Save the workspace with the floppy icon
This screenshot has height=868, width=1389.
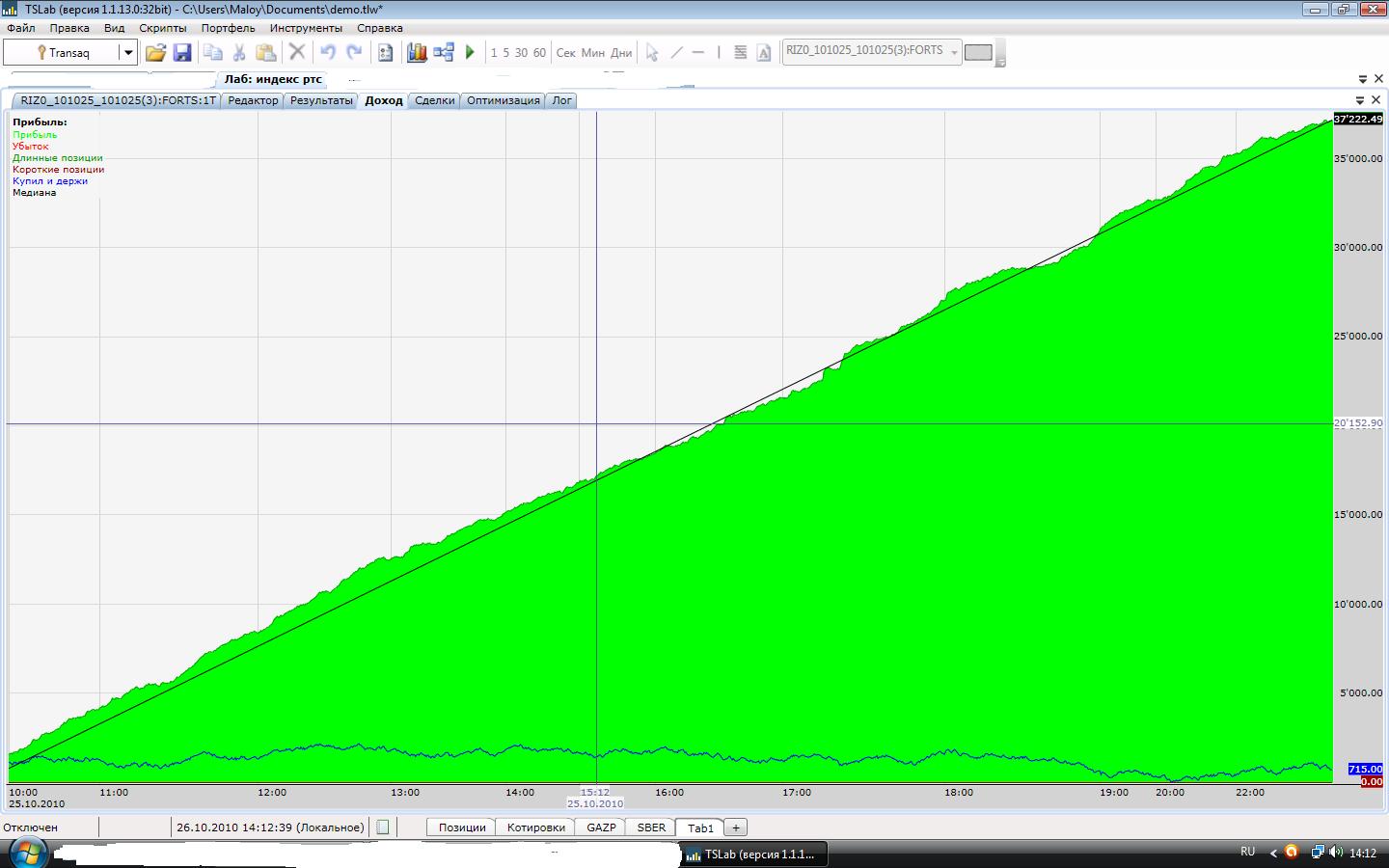point(182,52)
